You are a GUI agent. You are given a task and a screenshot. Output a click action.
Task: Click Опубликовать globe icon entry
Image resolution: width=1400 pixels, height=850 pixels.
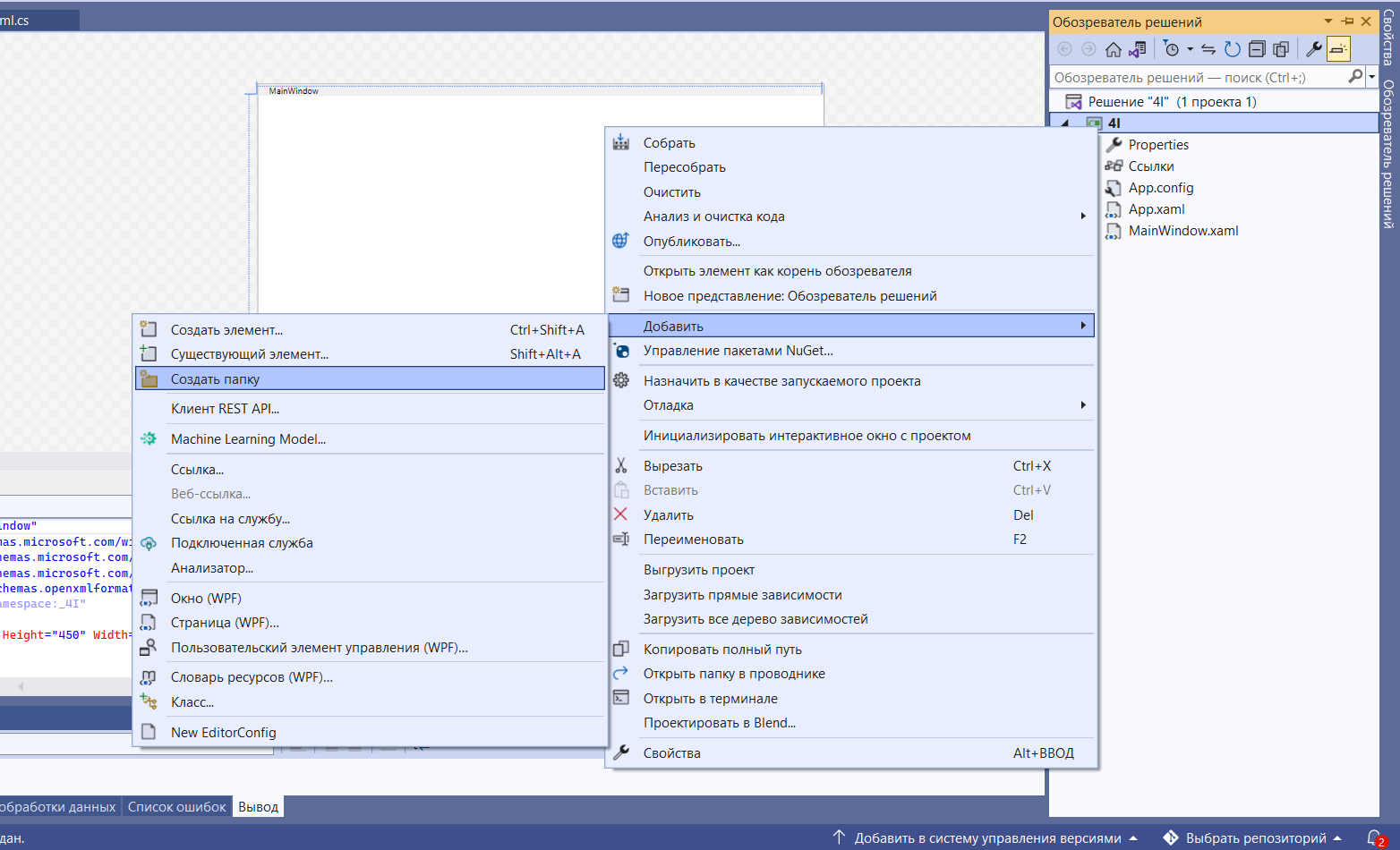(620, 241)
